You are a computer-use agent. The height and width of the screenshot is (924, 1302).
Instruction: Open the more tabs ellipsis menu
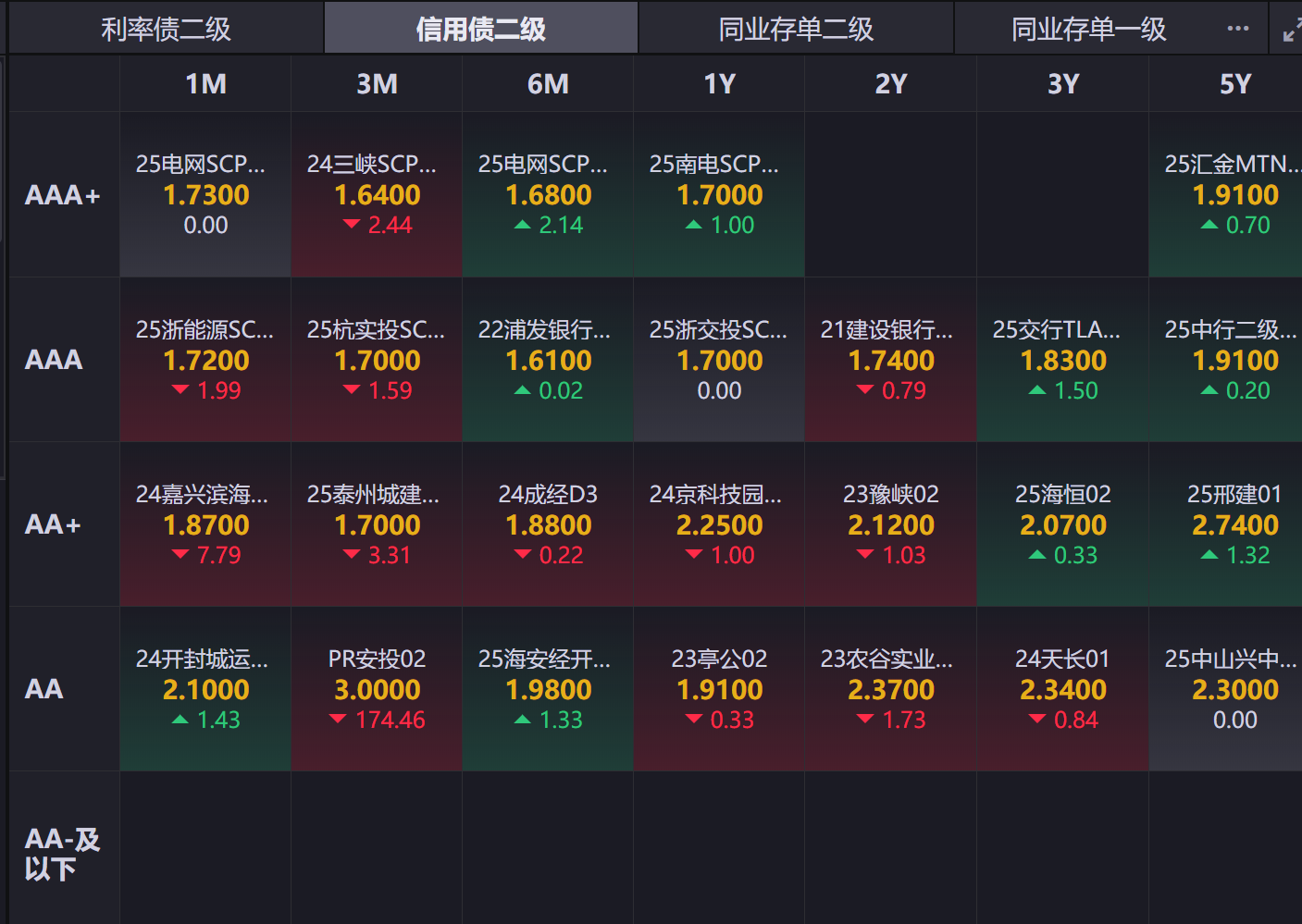[x=1237, y=29]
